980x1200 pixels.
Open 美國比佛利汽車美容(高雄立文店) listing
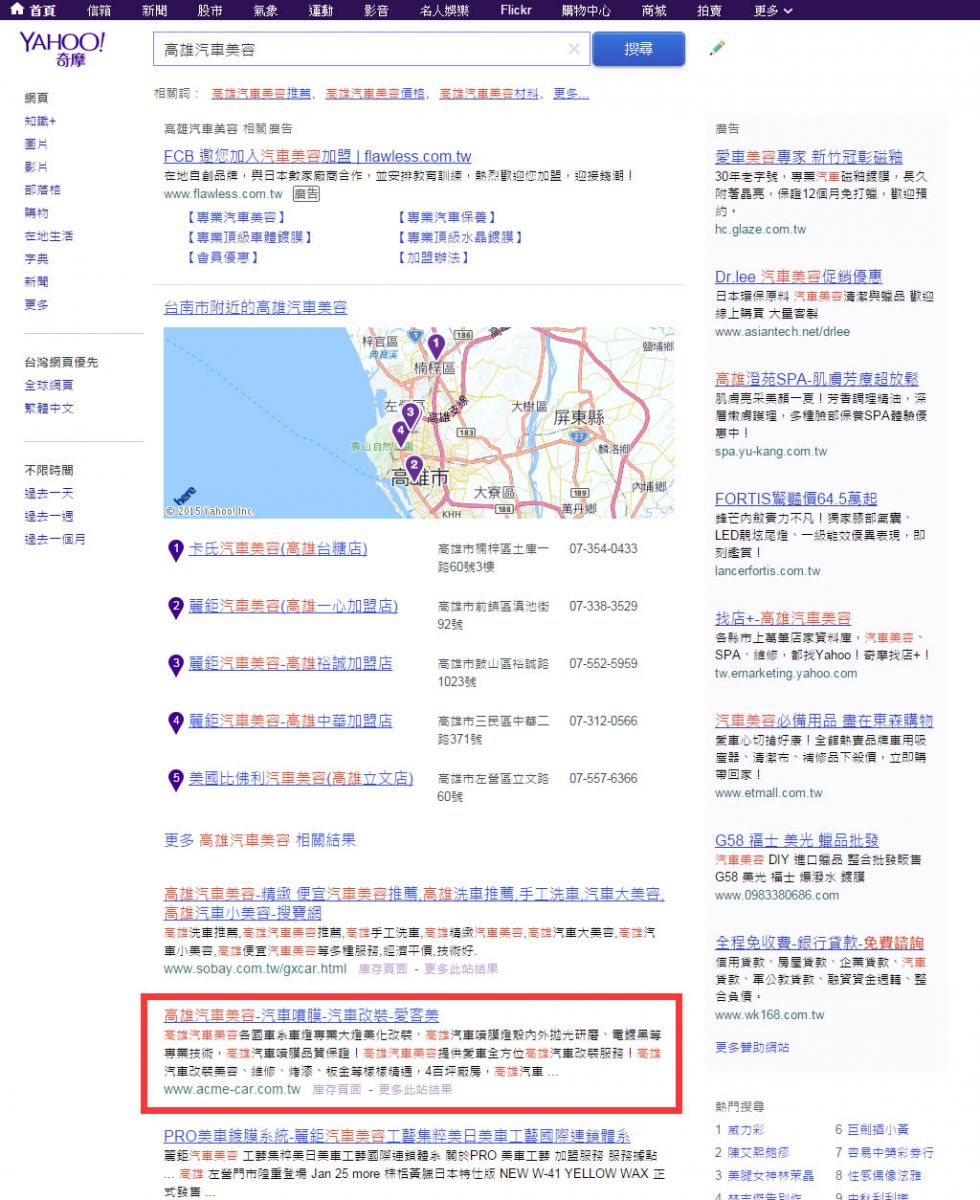(301, 778)
